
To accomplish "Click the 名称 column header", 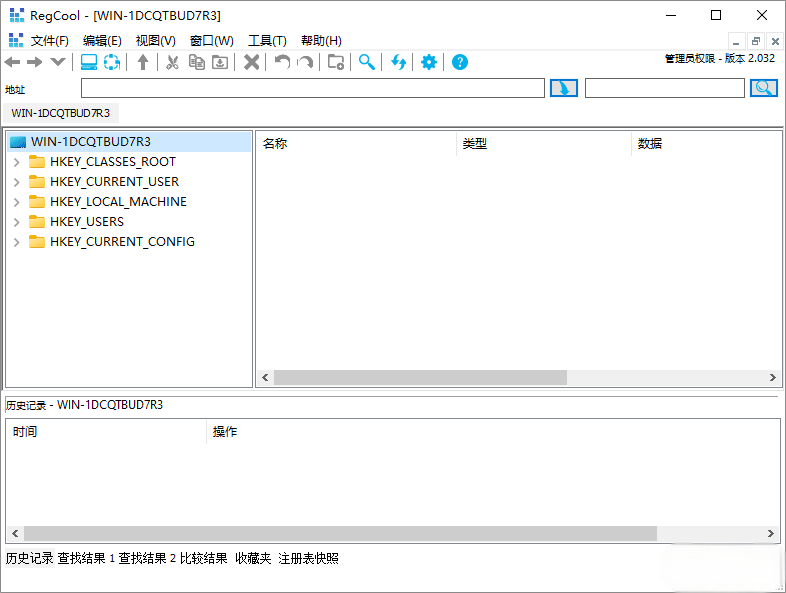I will [x=356, y=144].
